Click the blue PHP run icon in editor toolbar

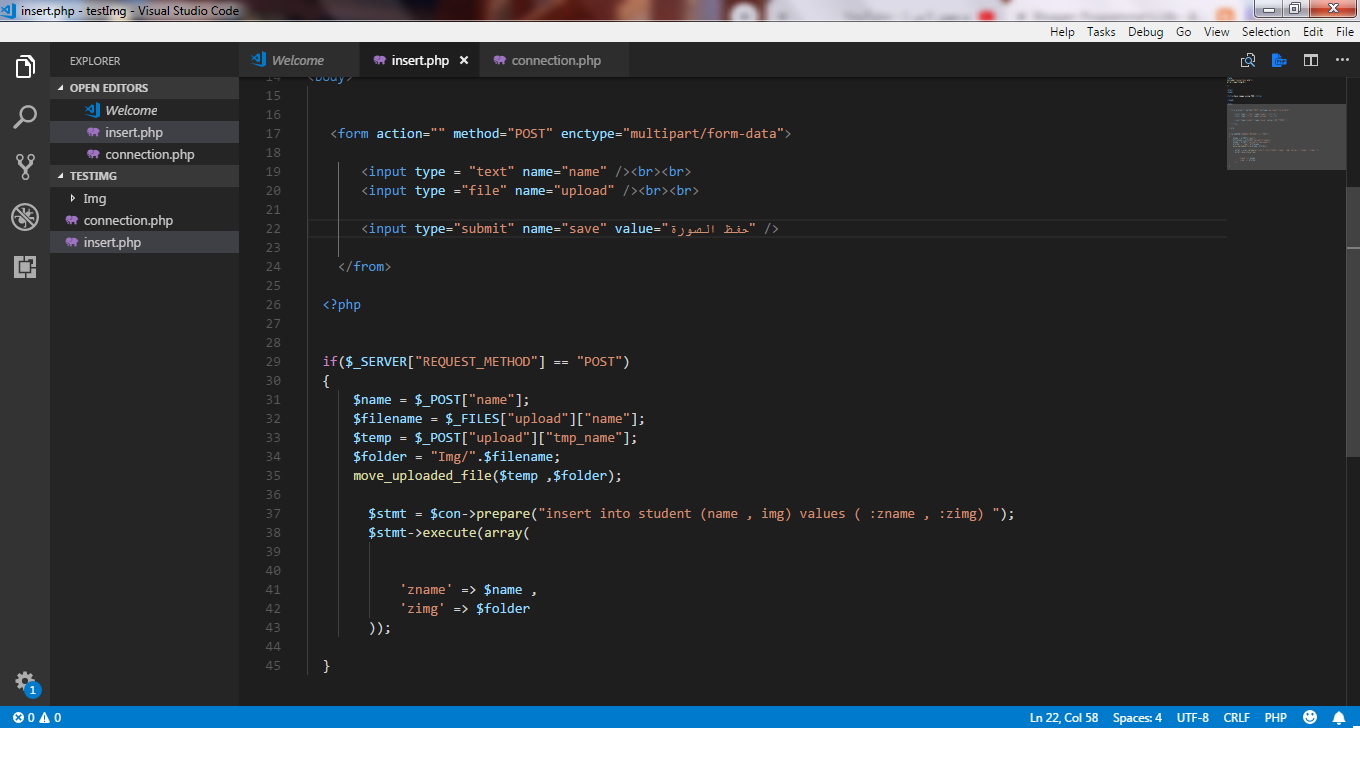pyautogui.click(x=1280, y=60)
